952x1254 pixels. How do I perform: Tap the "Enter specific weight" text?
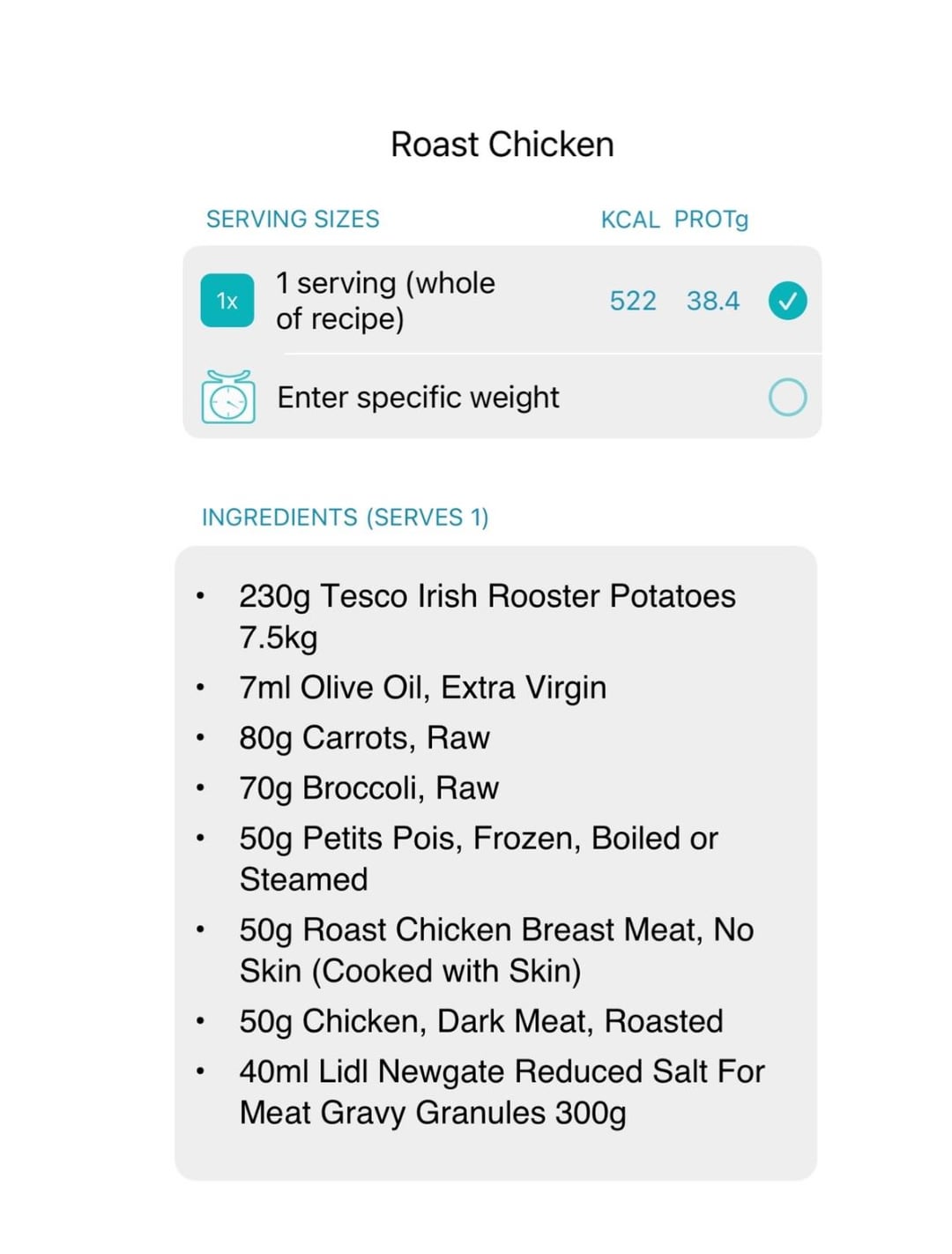(x=418, y=398)
